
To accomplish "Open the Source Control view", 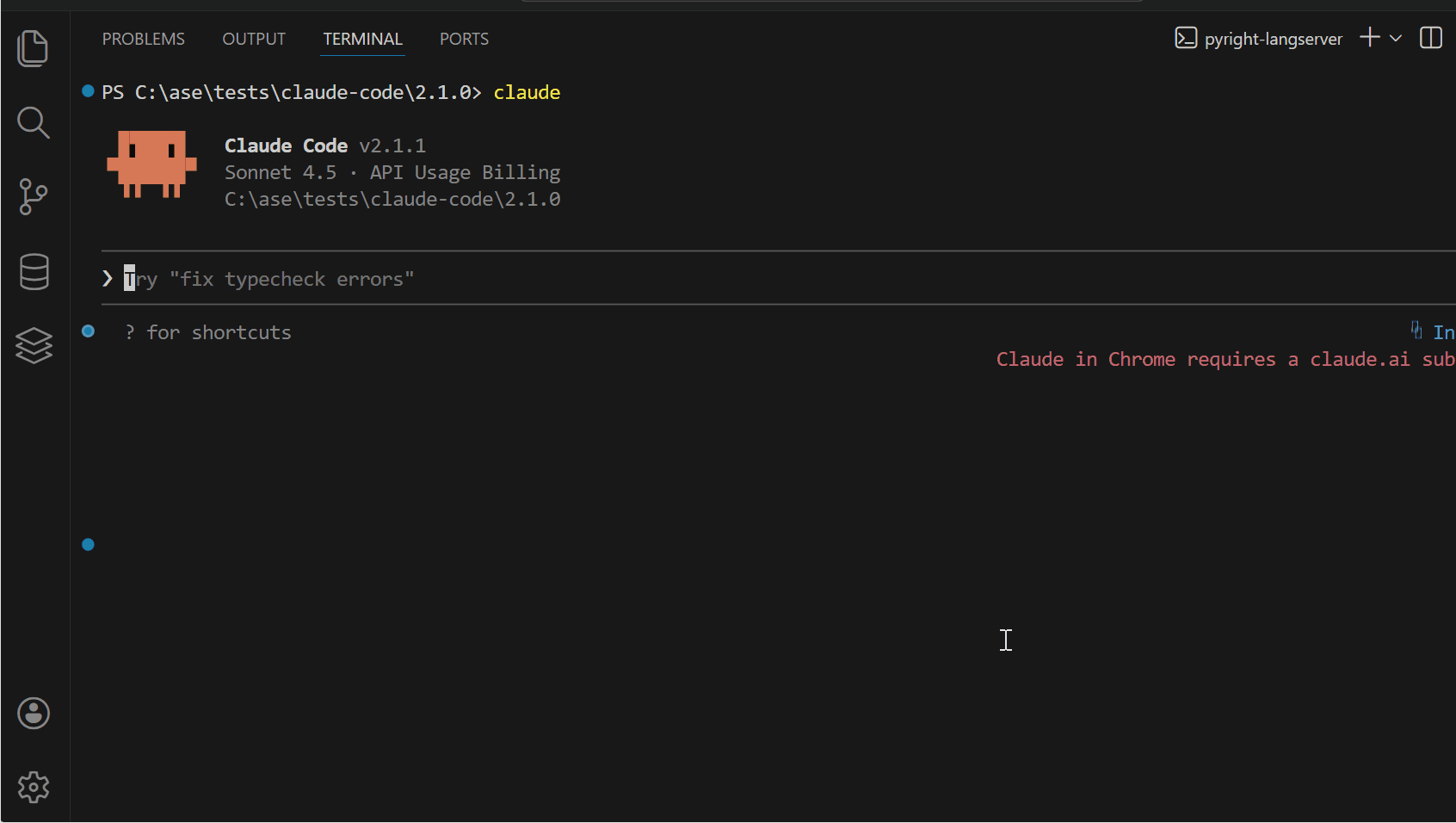I will click(x=34, y=197).
